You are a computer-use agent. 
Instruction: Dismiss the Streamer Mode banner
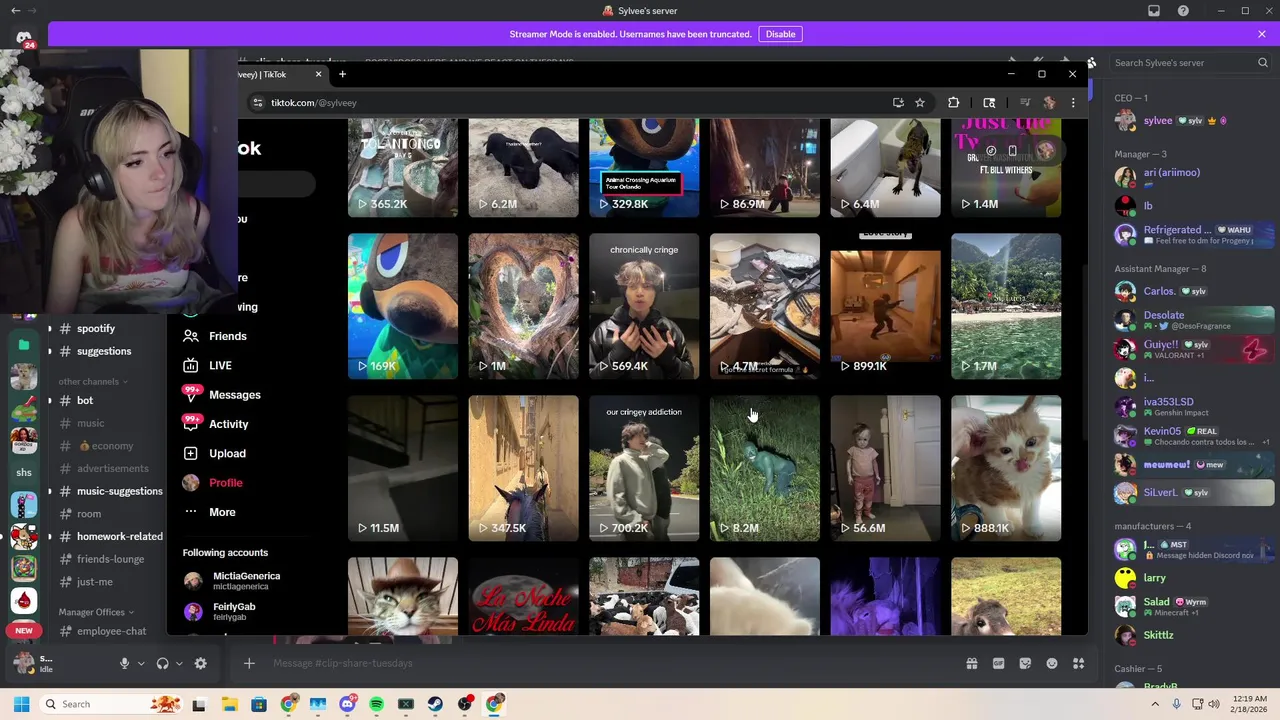1261,34
